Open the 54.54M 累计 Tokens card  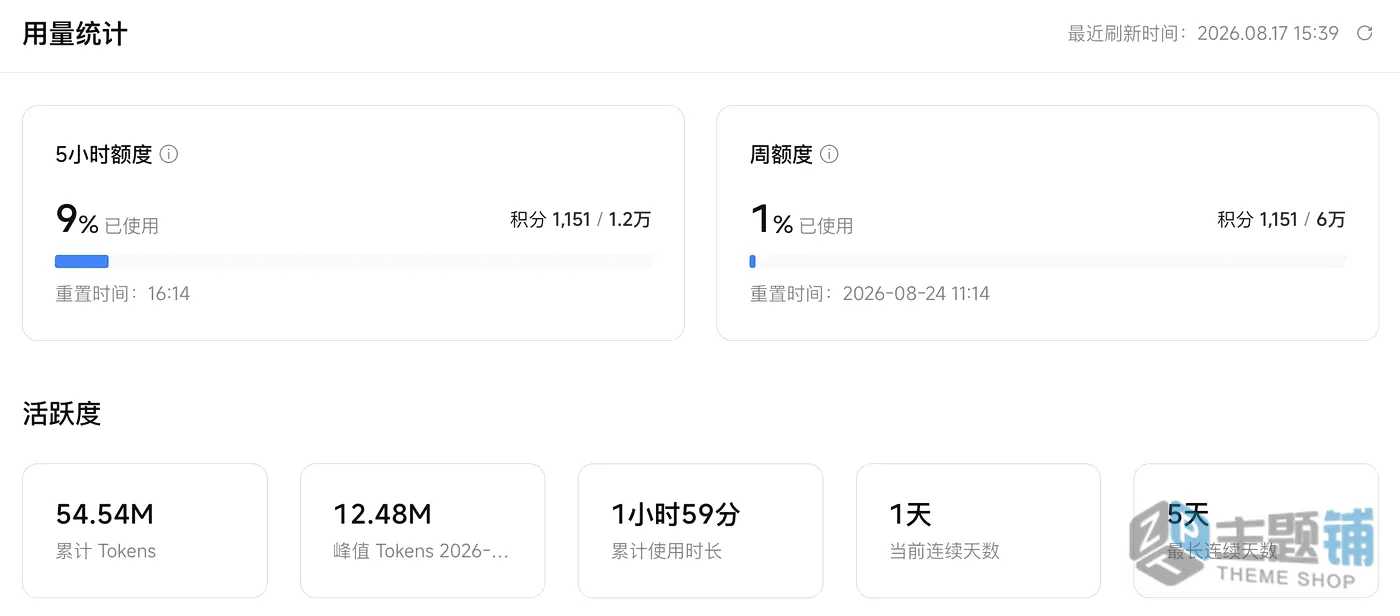pos(145,531)
